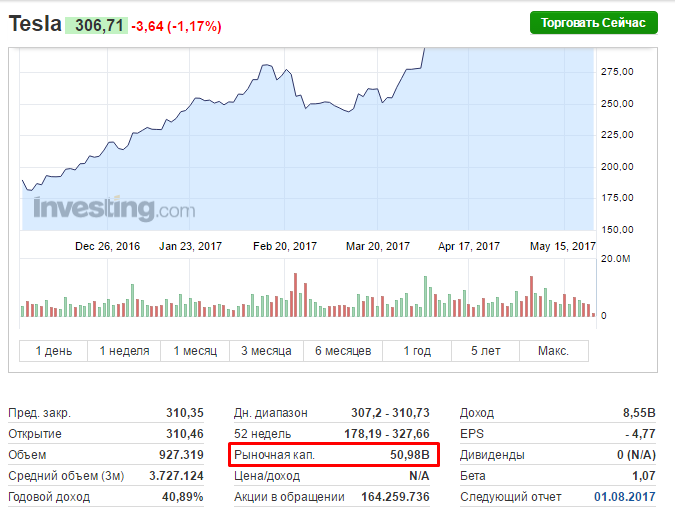Select the 5 лет time range

click(485, 350)
